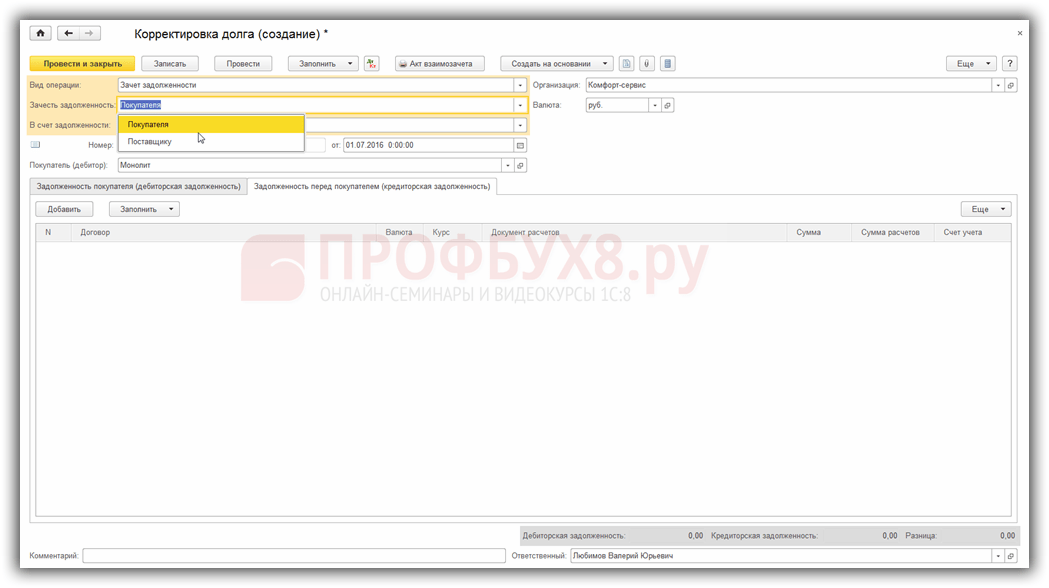This screenshot has width=1049, height=588.
Task: Click the date field 01.07.2016
Action: click(x=429, y=145)
